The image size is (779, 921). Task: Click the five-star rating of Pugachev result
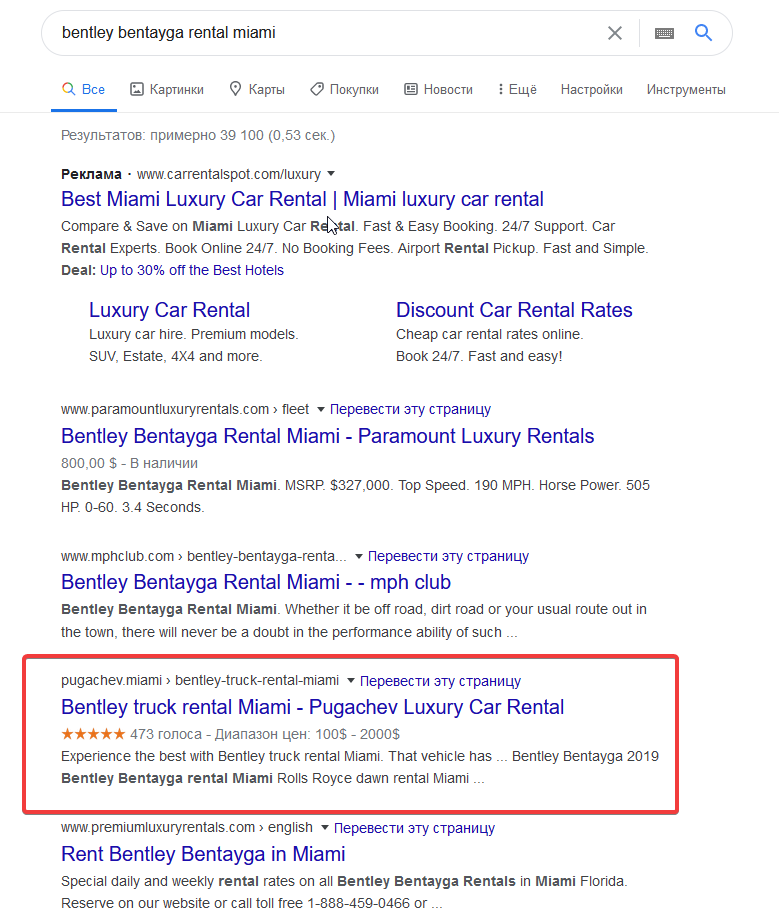click(x=93, y=734)
